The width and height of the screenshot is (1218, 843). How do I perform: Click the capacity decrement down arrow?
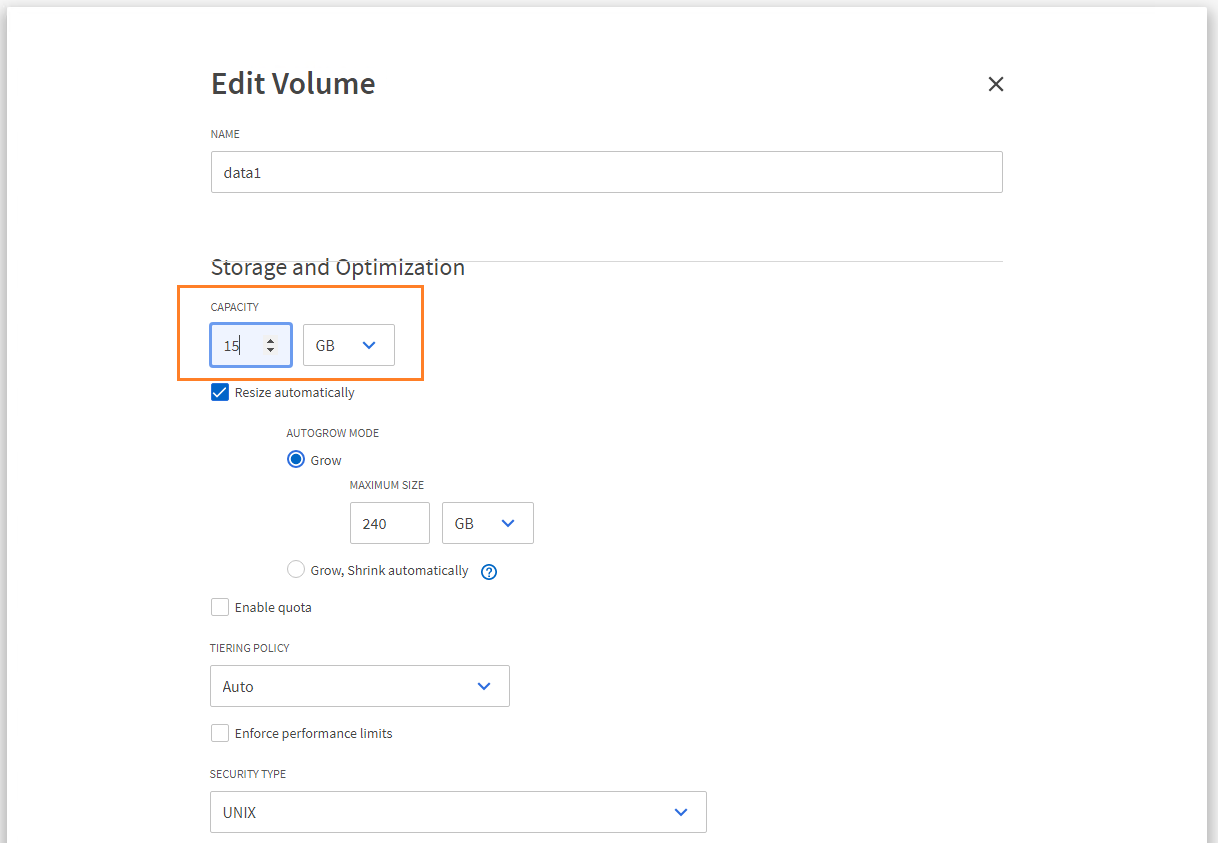pyautogui.click(x=270, y=350)
